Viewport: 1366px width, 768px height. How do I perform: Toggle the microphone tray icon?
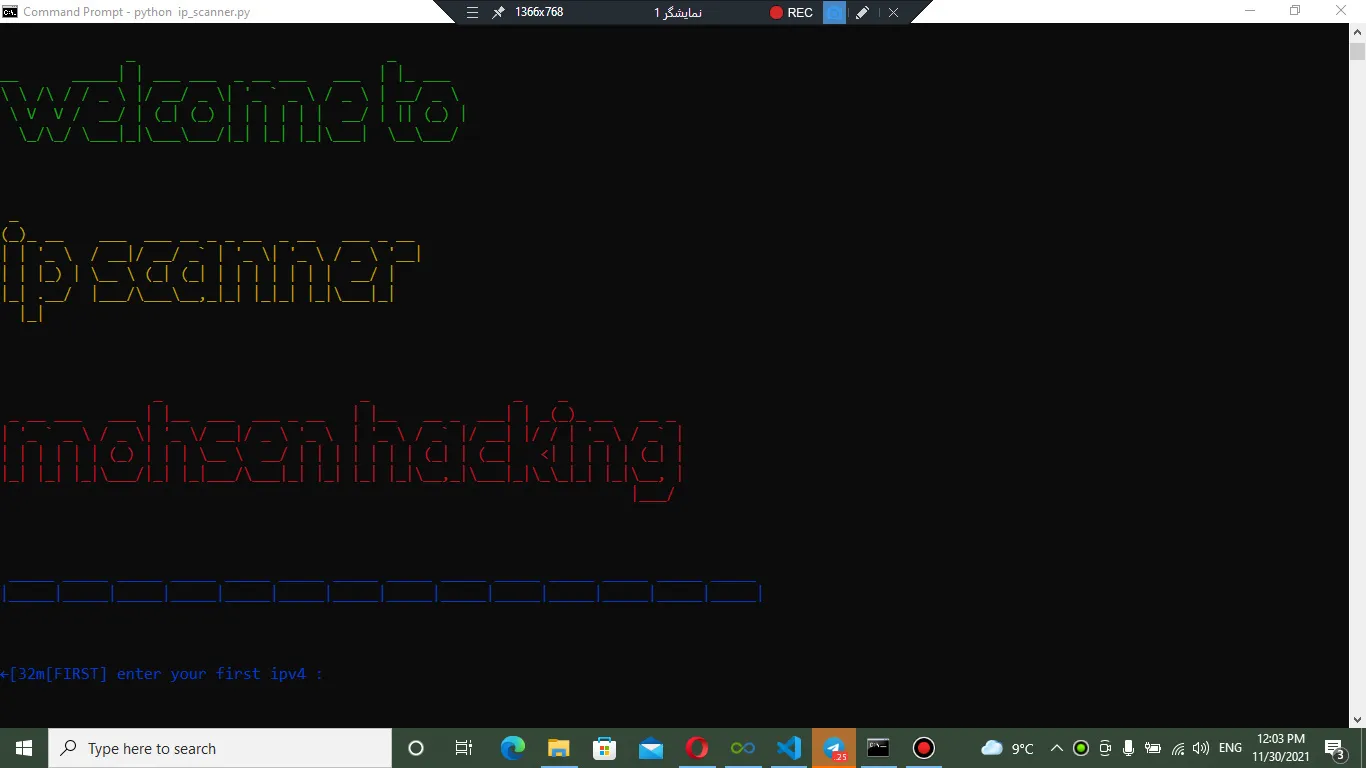point(1128,748)
